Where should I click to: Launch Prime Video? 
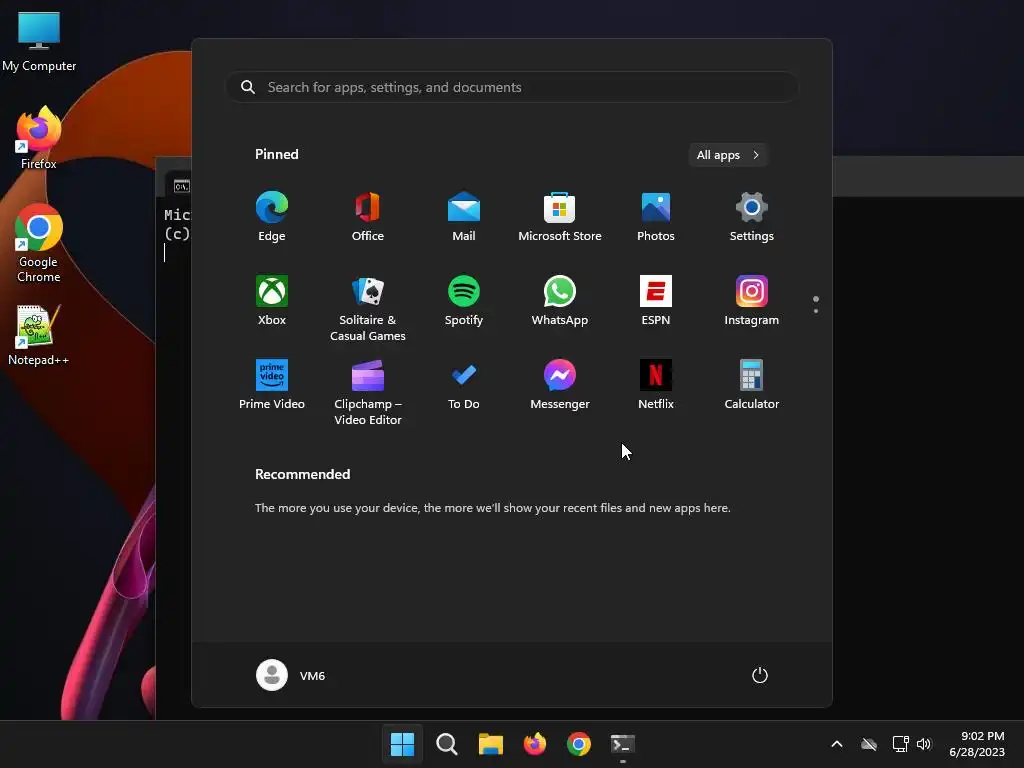pyautogui.click(x=272, y=385)
